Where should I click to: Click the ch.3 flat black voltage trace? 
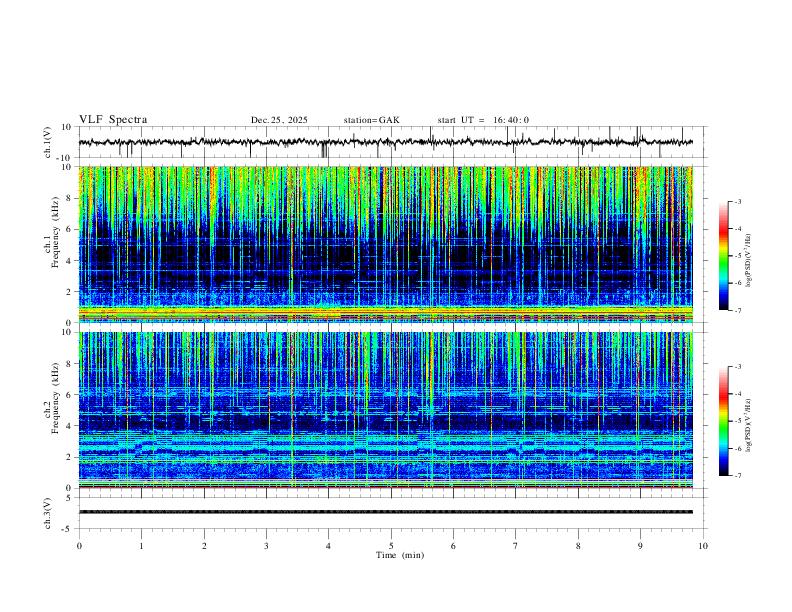(385, 512)
